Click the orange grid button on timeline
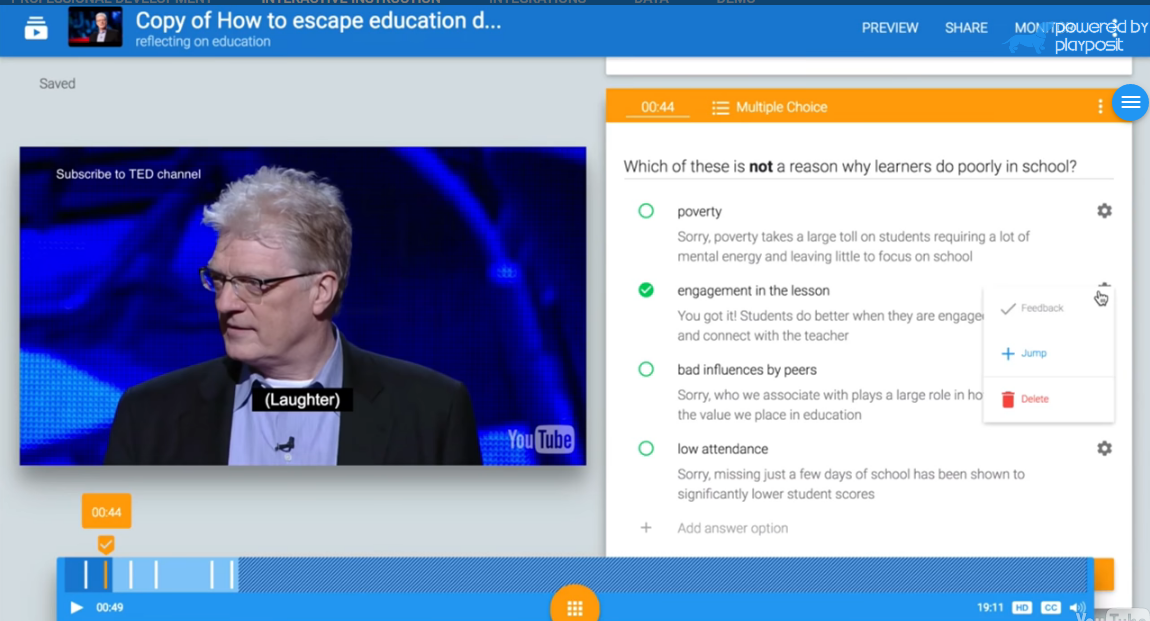This screenshot has height=621, width=1150. 574,607
